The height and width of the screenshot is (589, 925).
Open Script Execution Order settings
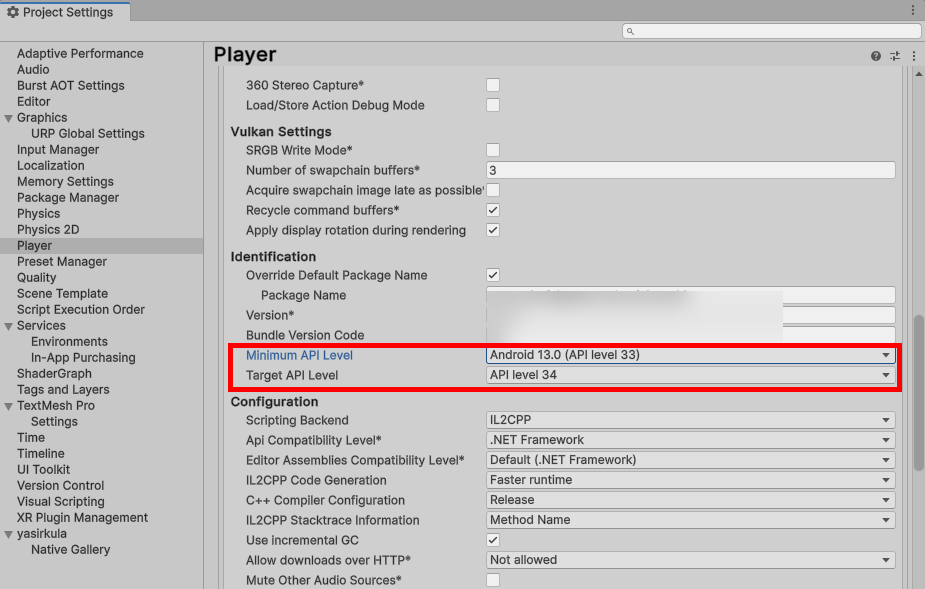pos(81,309)
